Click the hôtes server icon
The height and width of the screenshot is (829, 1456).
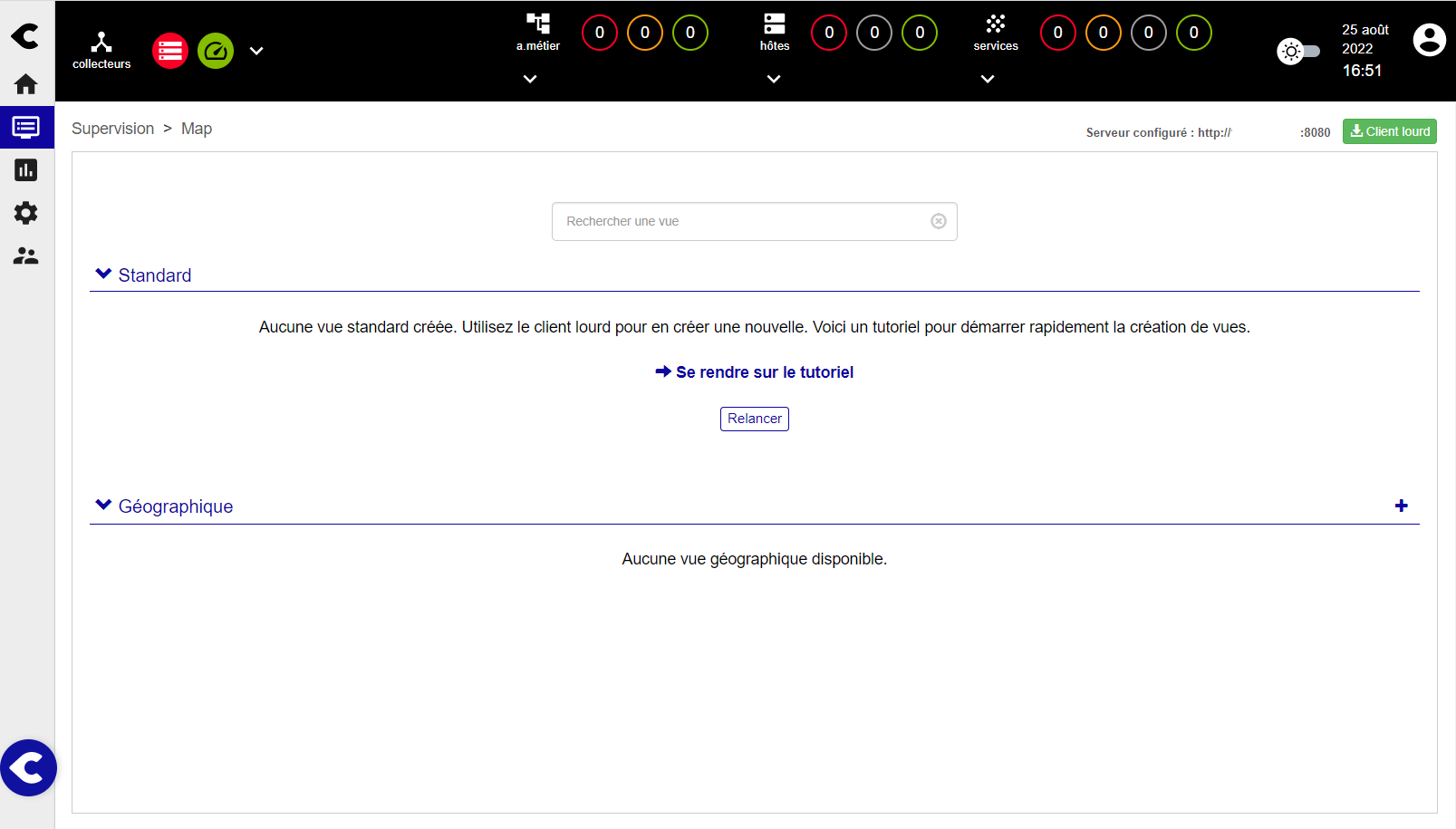[774, 24]
